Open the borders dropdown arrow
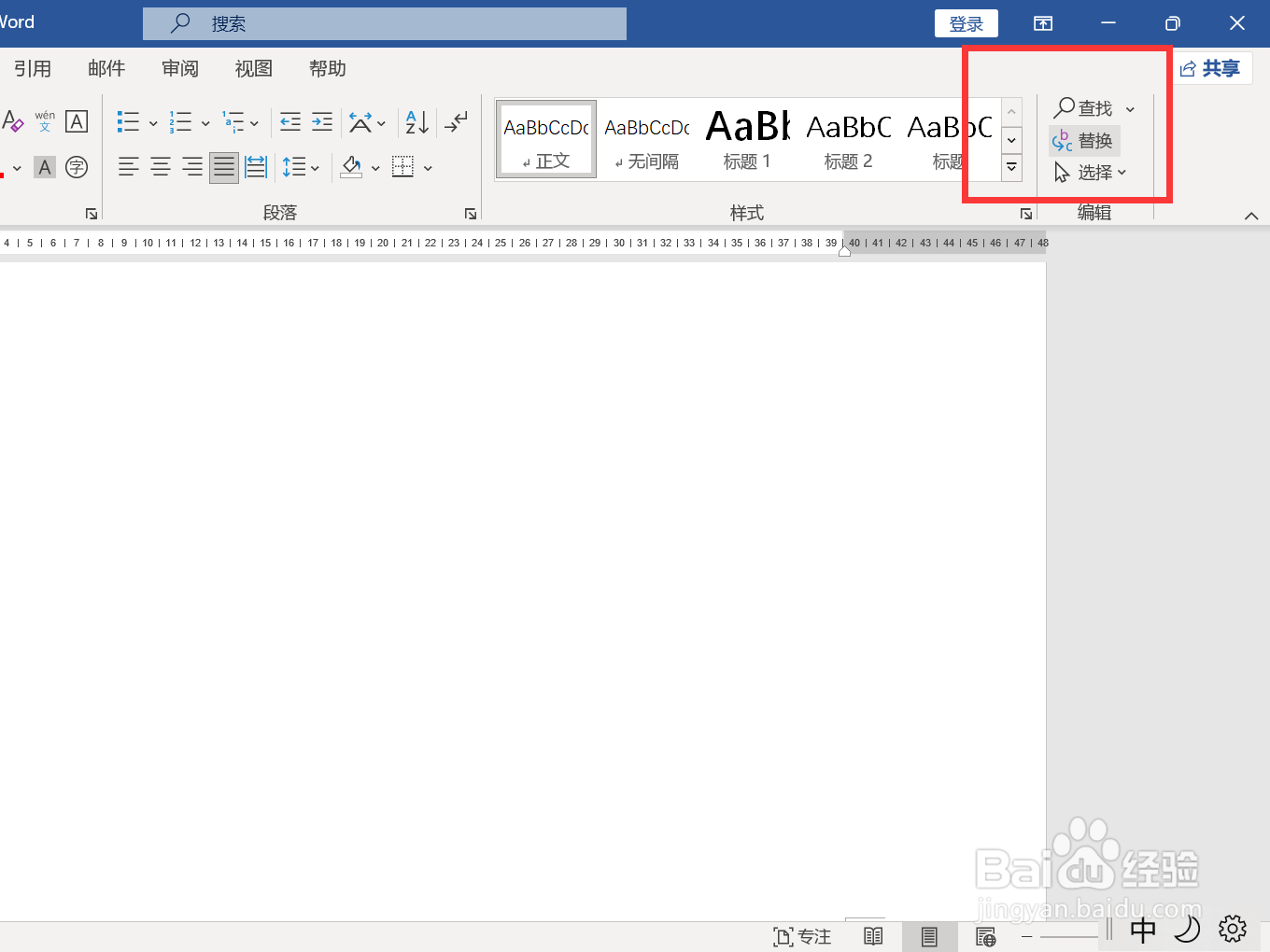This screenshot has width=1270, height=952. point(428,169)
